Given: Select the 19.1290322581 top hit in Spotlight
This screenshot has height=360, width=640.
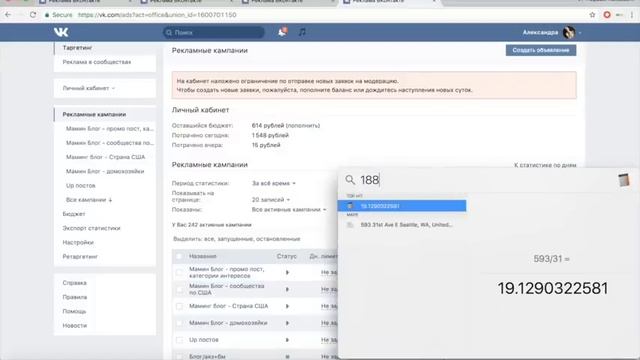Looking at the screenshot, I should point(402,206).
